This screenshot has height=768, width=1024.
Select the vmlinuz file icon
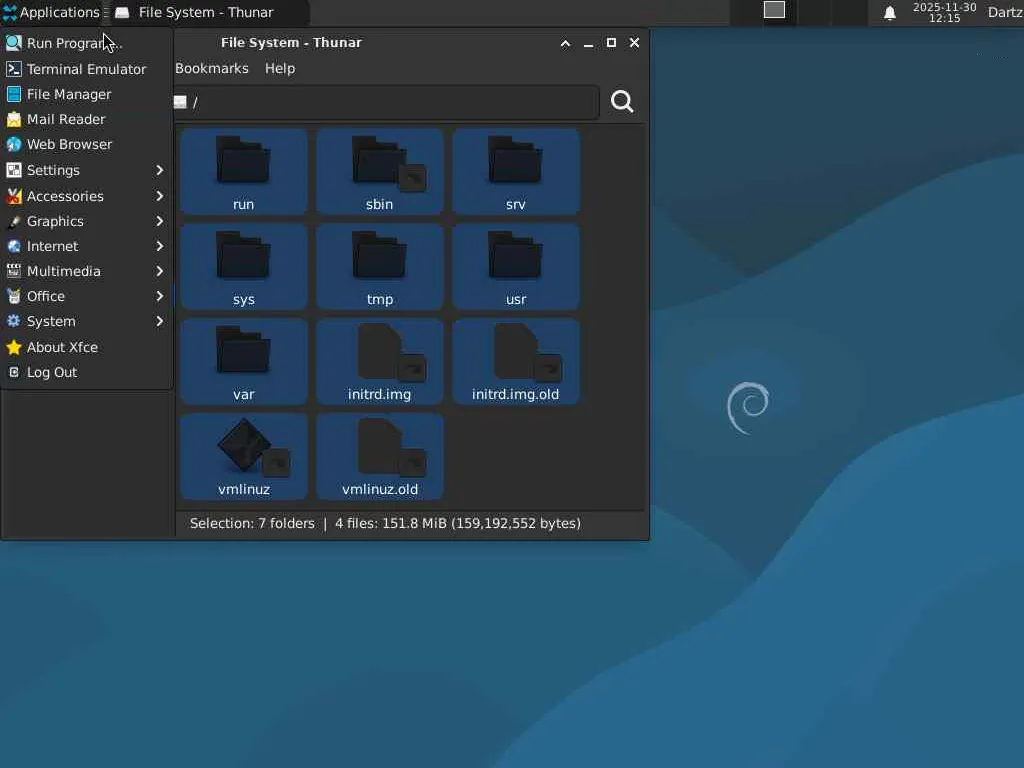(x=244, y=446)
